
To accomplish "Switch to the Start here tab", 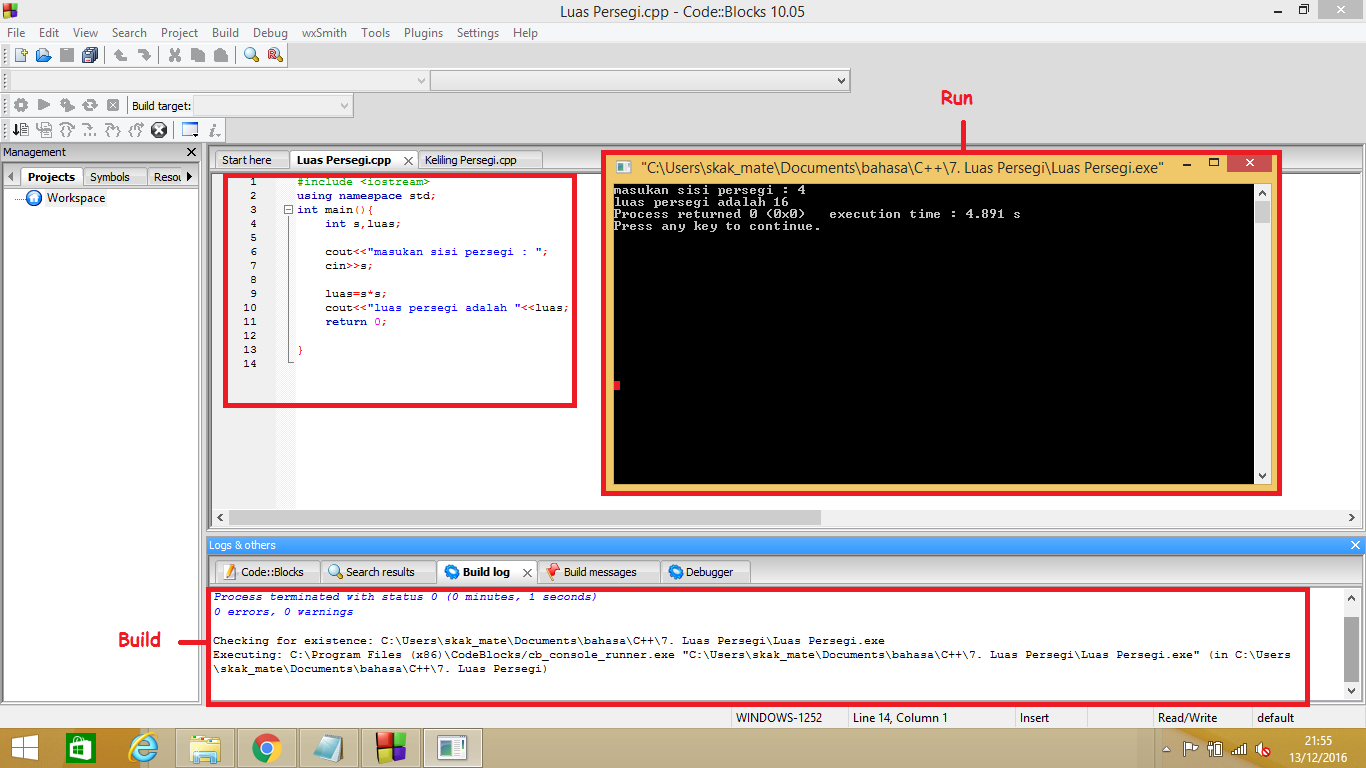I will coord(247,160).
